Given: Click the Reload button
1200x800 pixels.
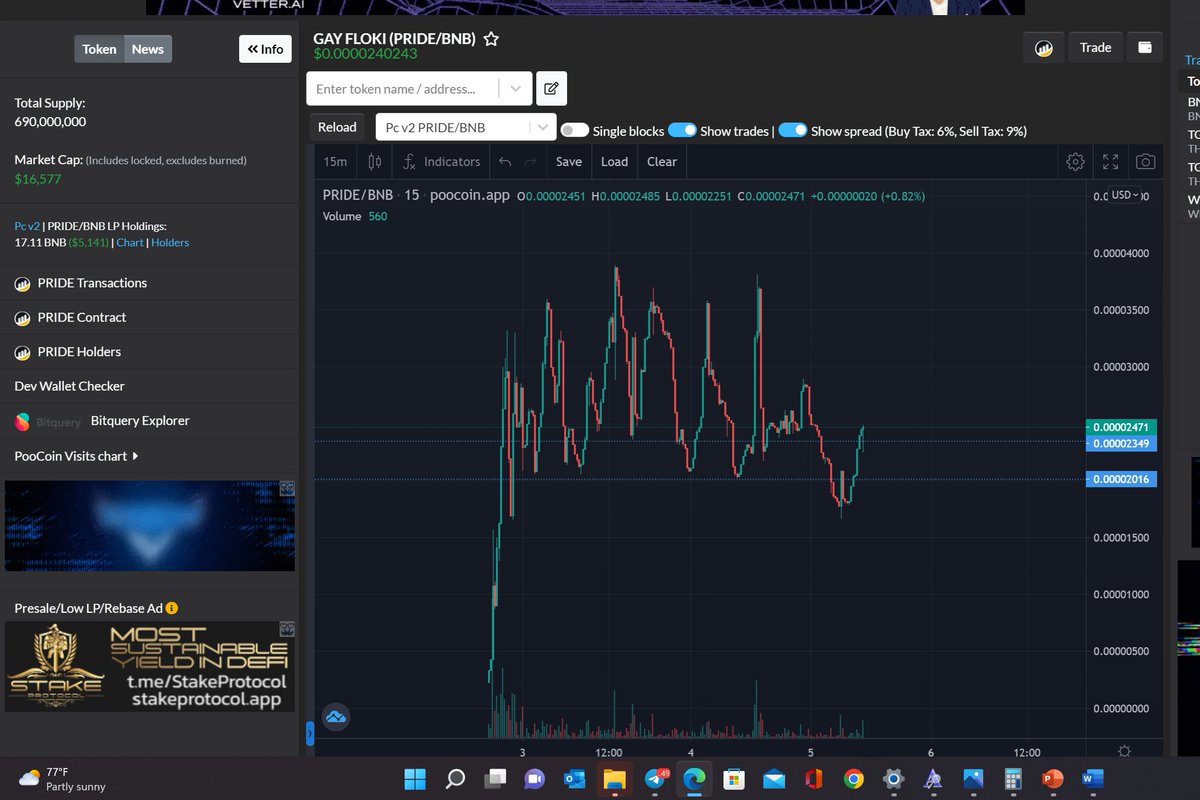Looking at the screenshot, I should point(337,127).
